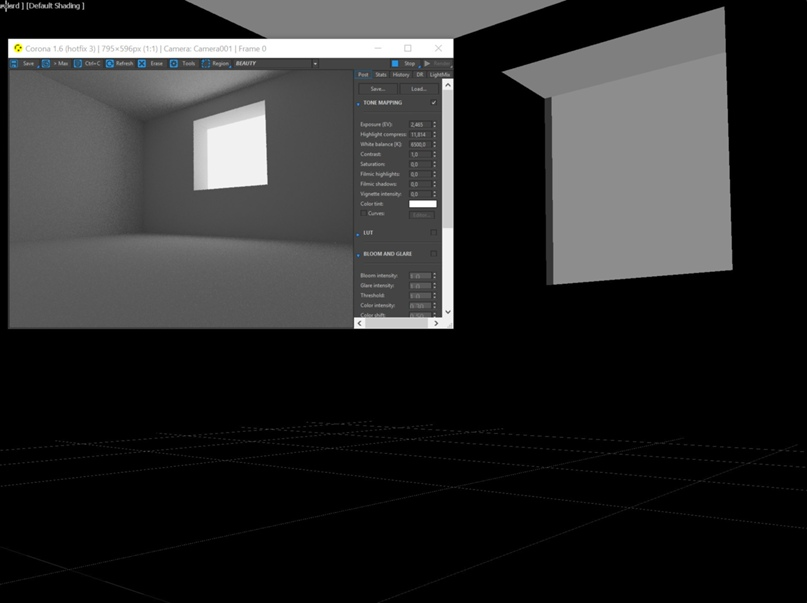The image size is (807, 603).
Task: Open the History tab
Action: (x=401, y=75)
